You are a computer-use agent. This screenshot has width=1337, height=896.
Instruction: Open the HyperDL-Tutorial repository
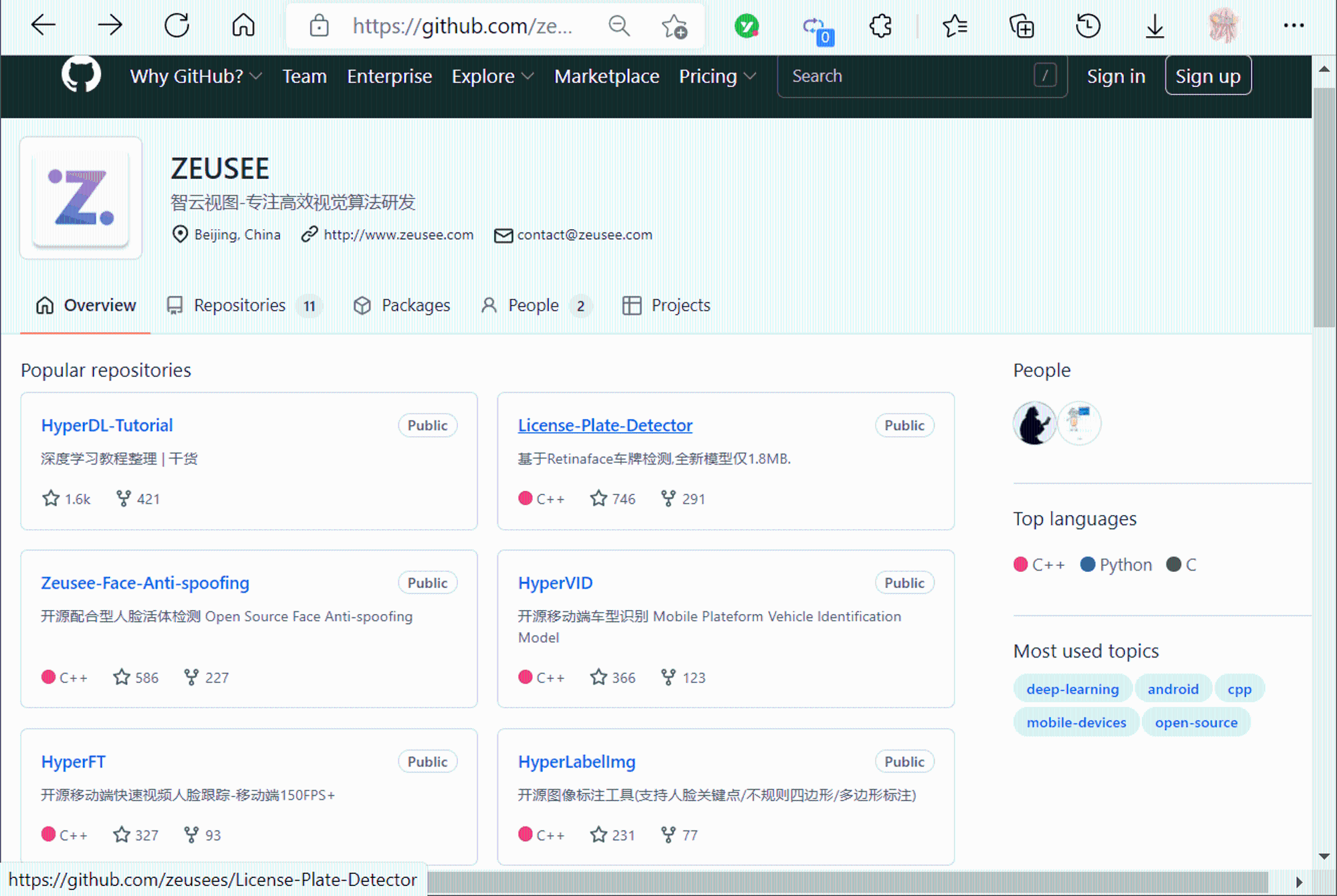coord(107,425)
